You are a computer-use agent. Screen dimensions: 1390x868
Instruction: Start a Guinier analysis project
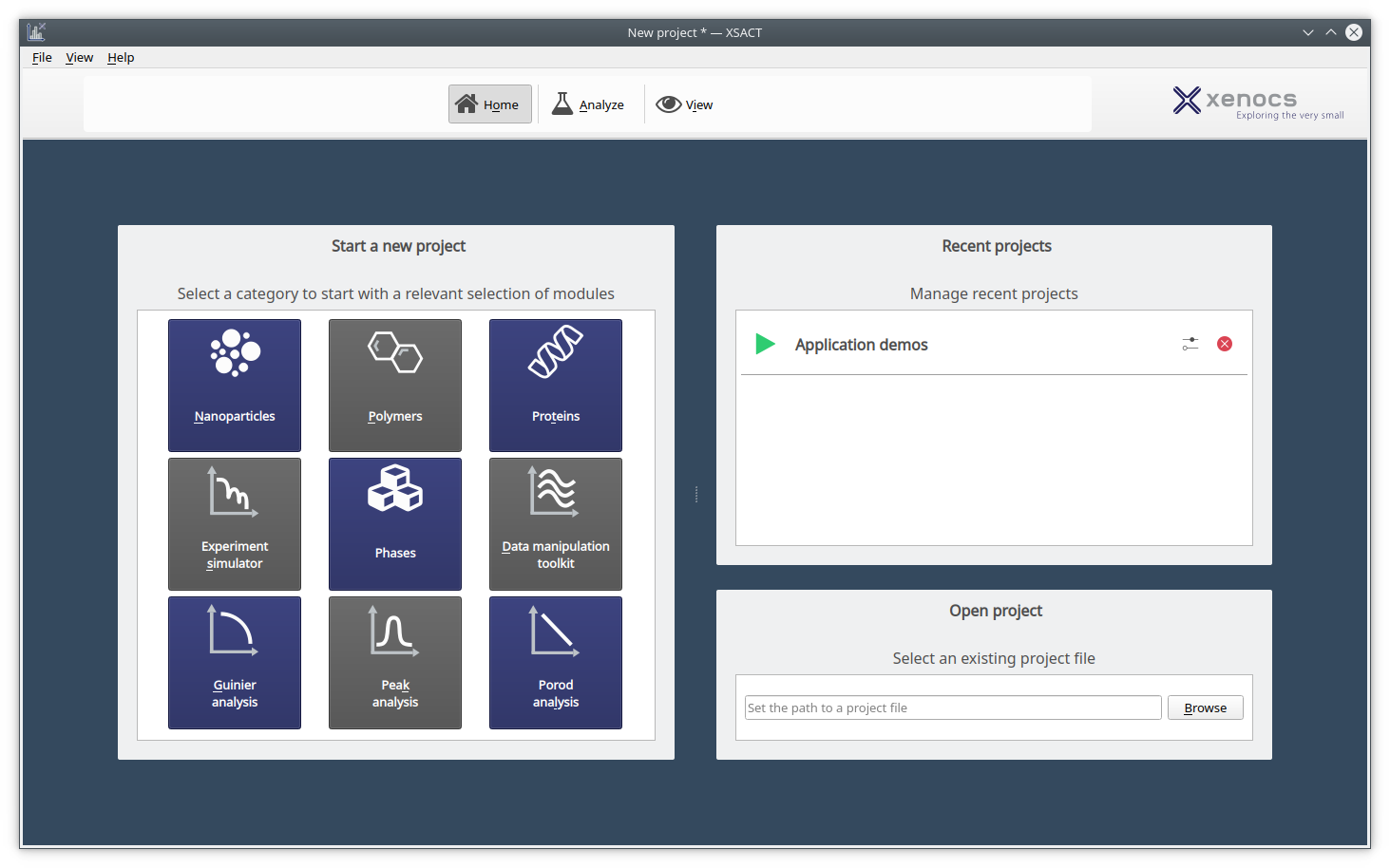tap(235, 663)
